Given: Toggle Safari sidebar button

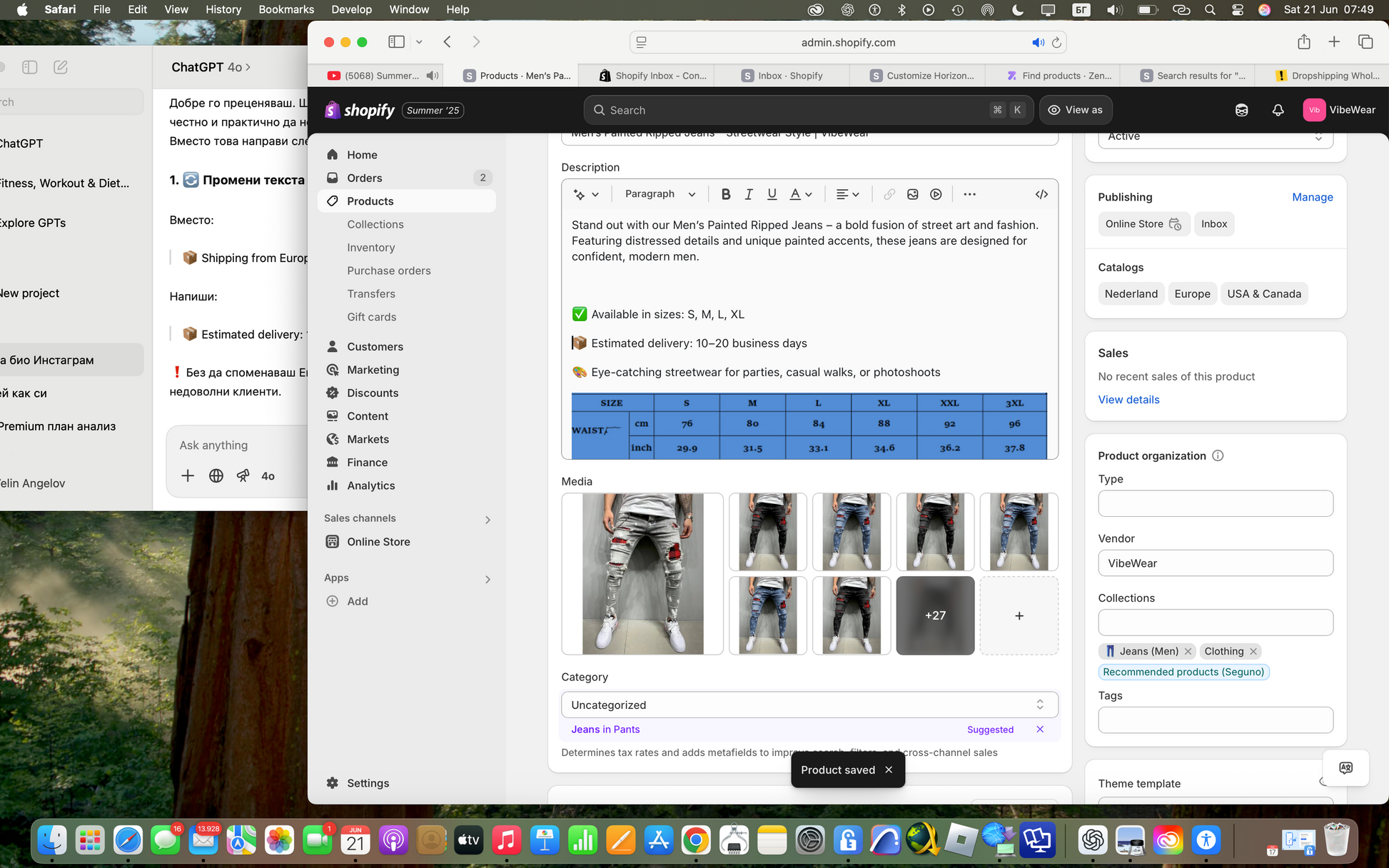Looking at the screenshot, I should 396,42.
